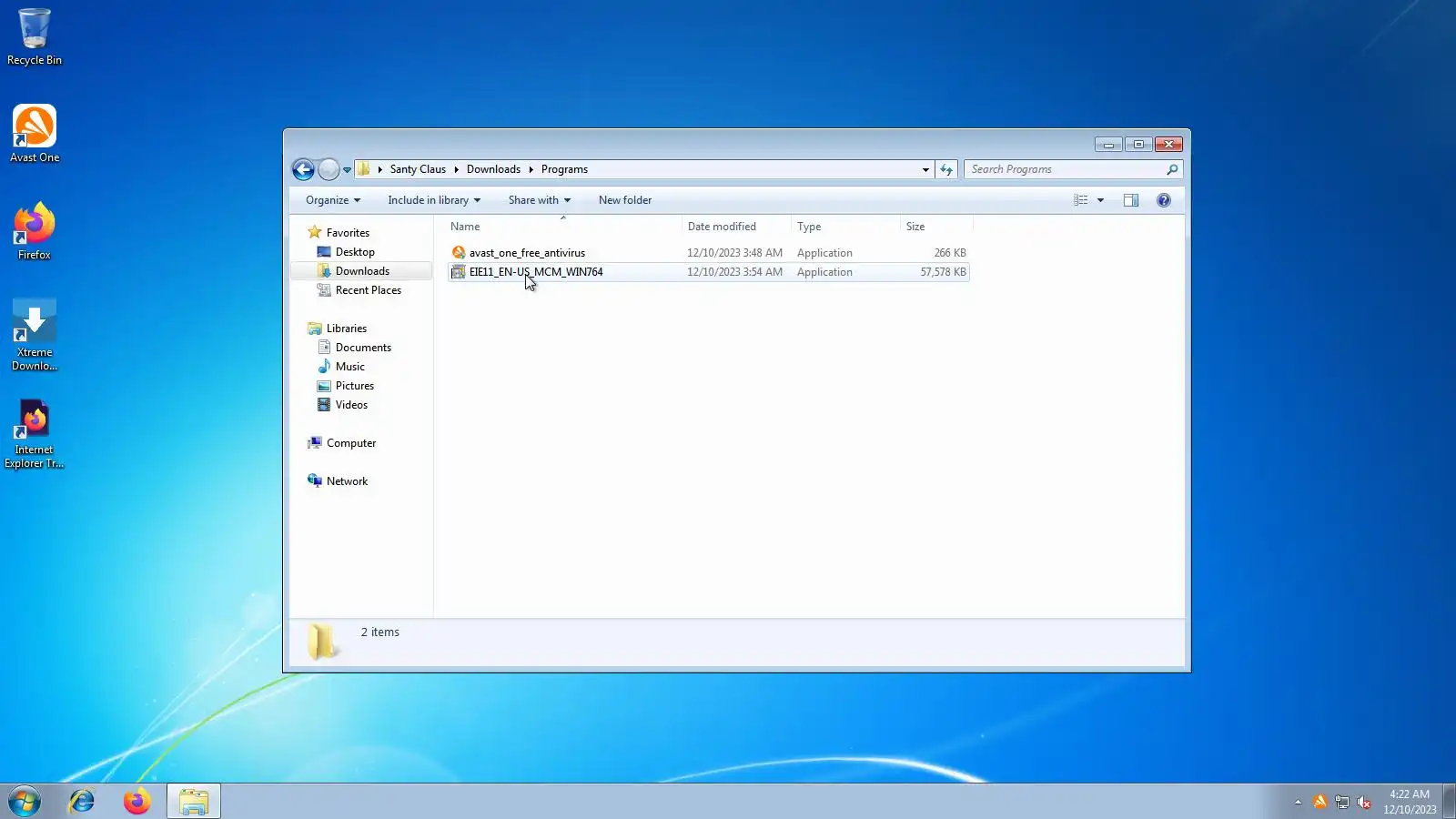Click the Avast tray icon
This screenshot has width=1456, height=819.
tap(1319, 802)
